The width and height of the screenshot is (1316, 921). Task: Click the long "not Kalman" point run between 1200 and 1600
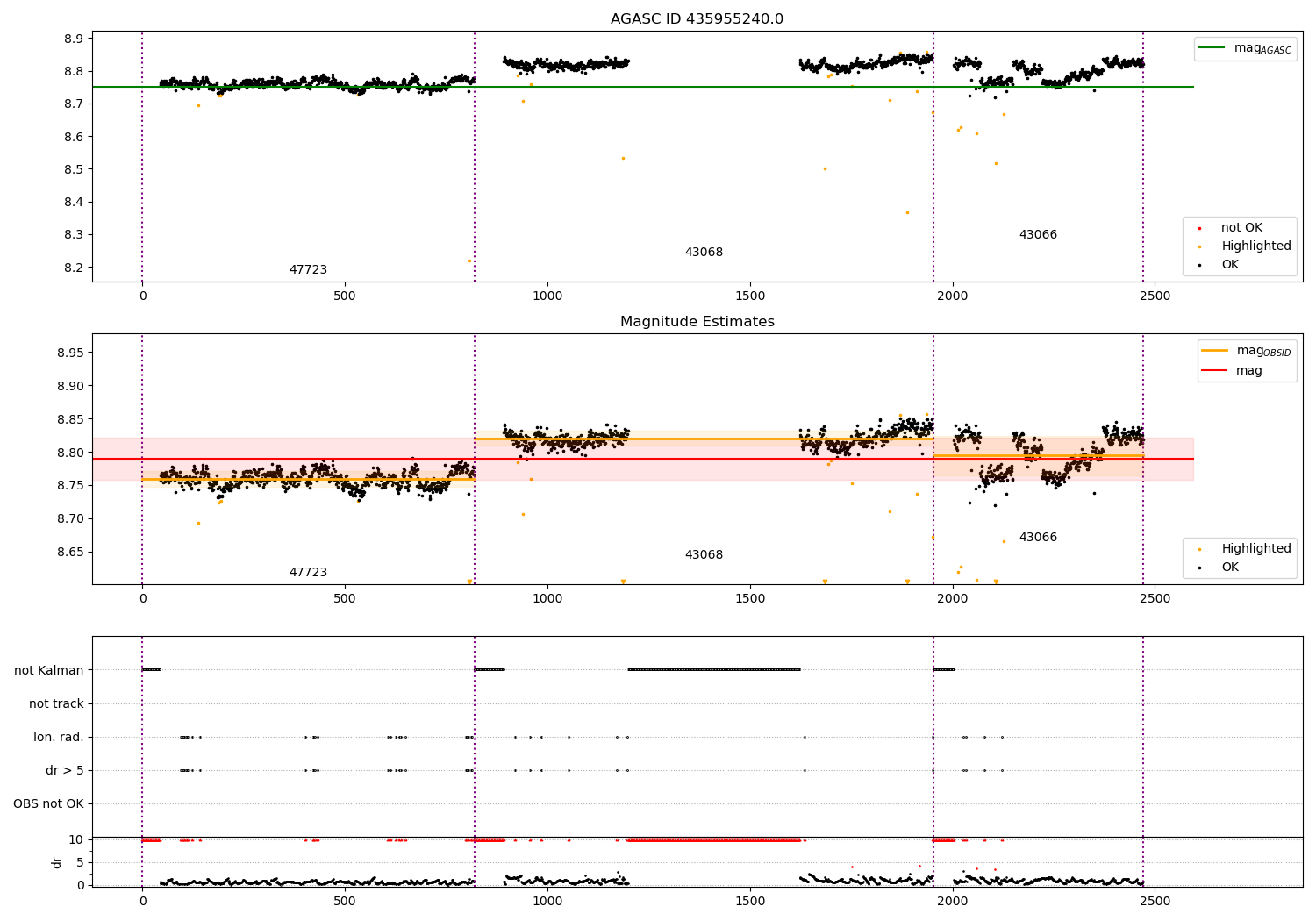(714, 670)
